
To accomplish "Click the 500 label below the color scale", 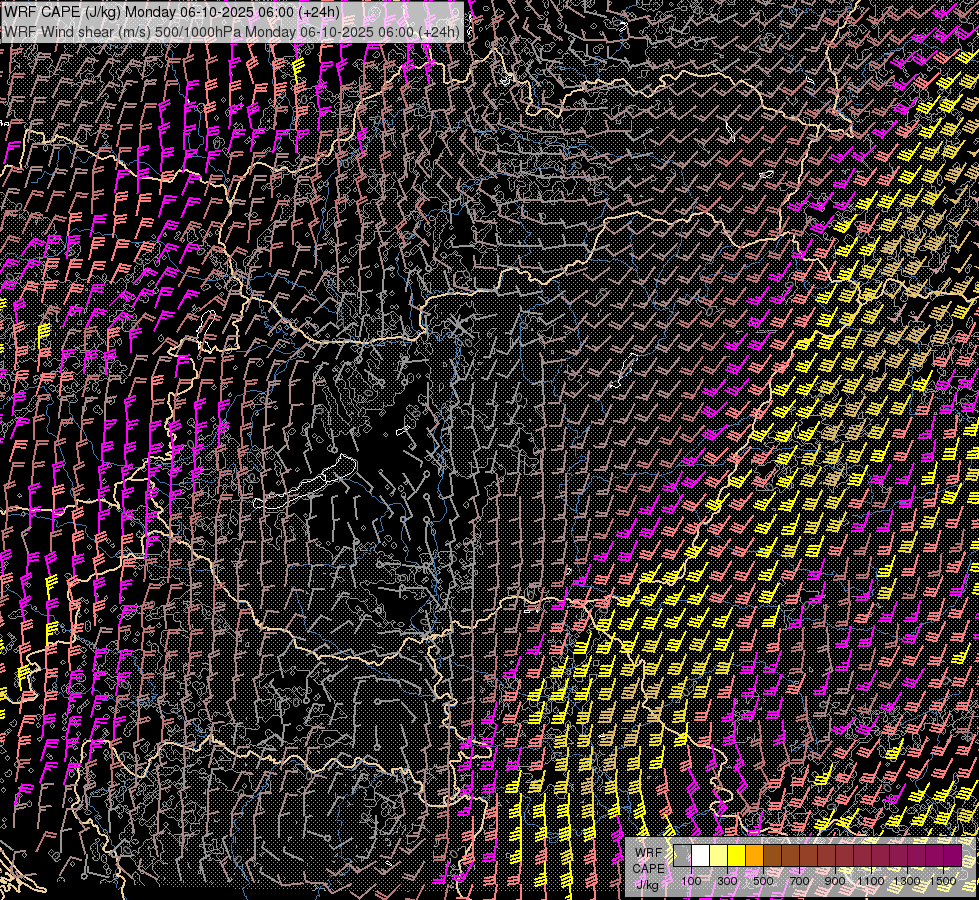I will (763, 880).
